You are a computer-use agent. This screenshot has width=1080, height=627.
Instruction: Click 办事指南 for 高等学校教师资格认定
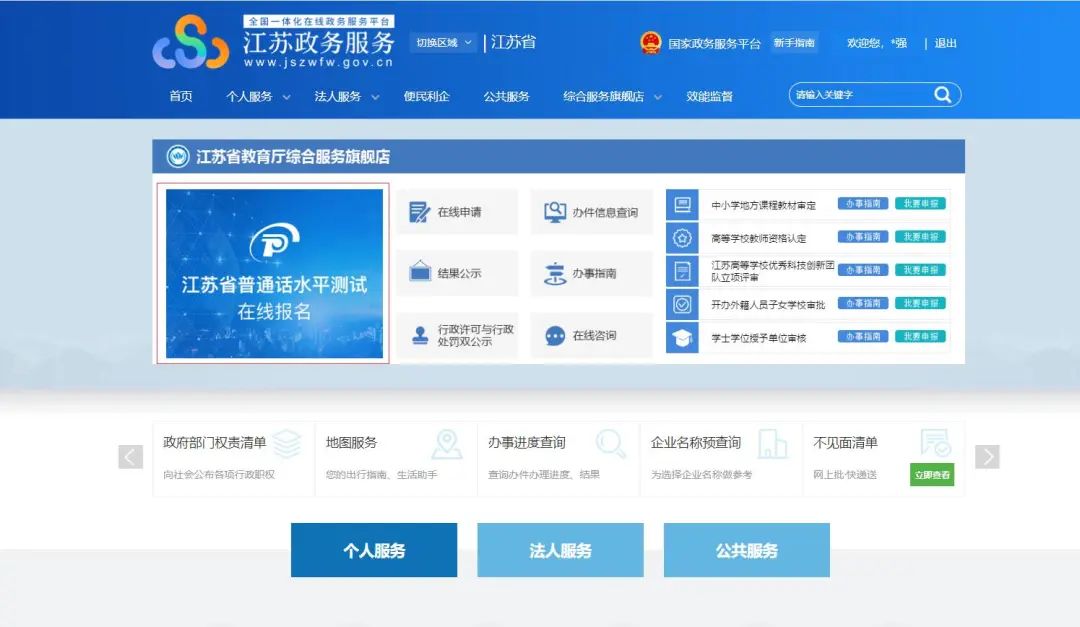(x=863, y=237)
